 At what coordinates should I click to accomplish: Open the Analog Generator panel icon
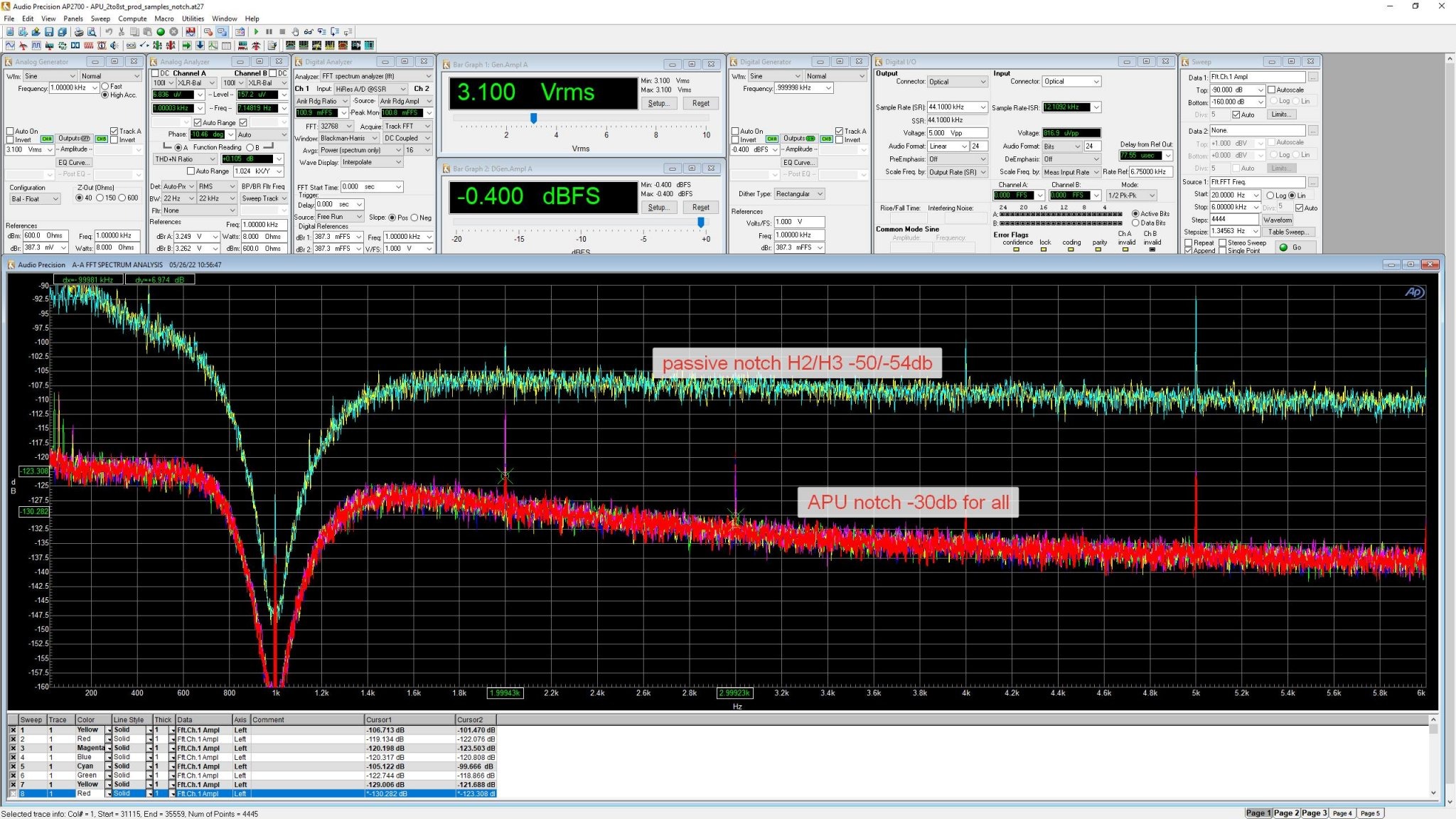click(x=10, y=45)
